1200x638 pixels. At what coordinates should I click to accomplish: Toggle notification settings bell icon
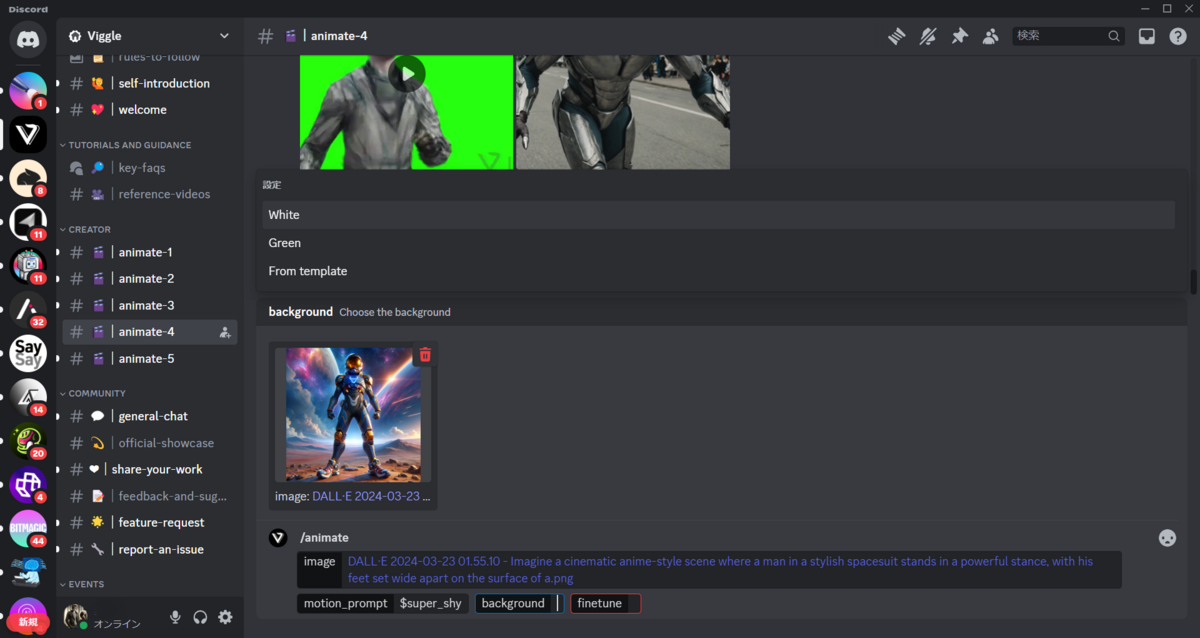point(928,36)
